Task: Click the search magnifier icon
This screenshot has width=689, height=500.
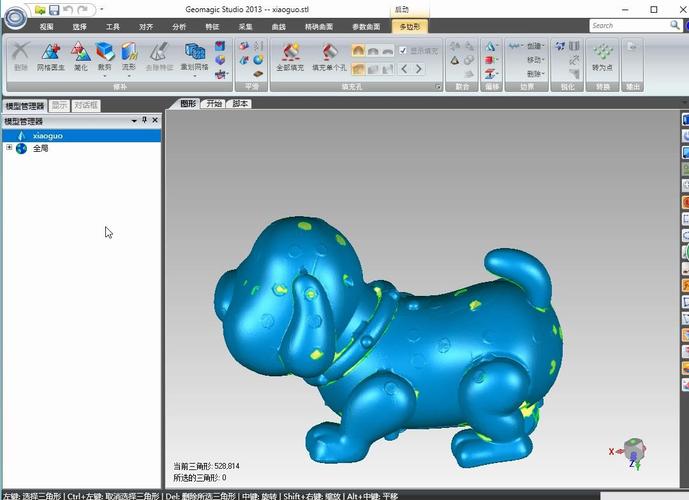Action: [675, 25]
